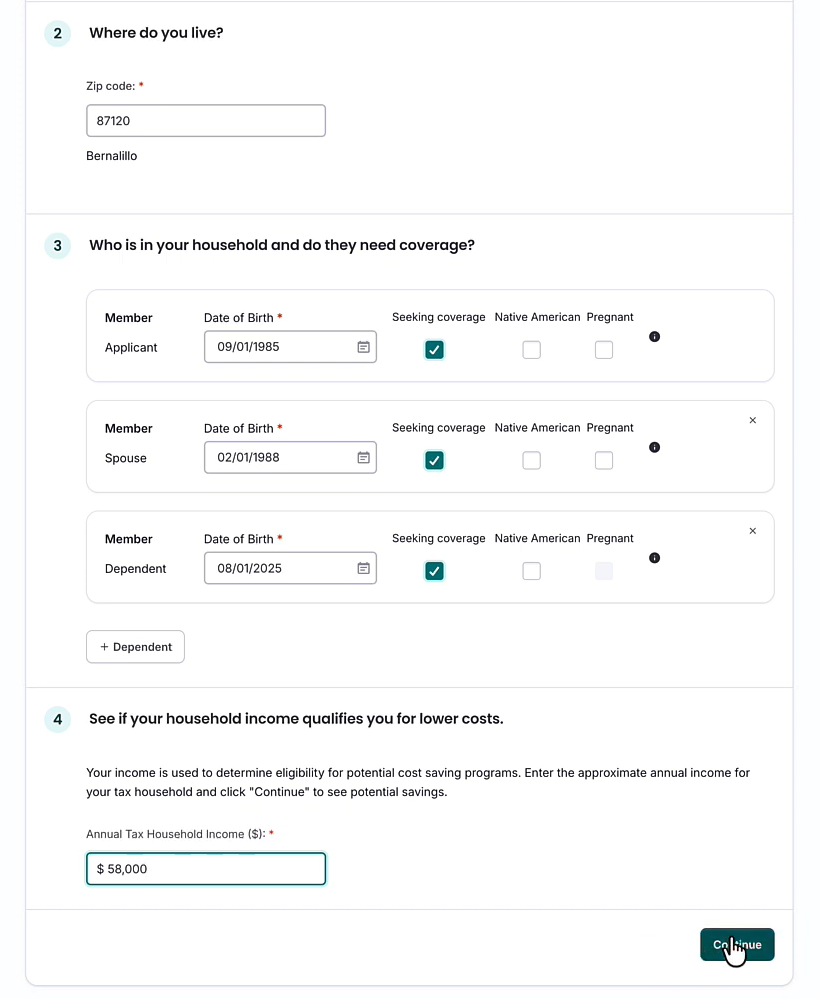The height and width of the screenshot is (999, 820).
Task: Edit the Dependent date of birth field
Action: (x=278, y=568)
